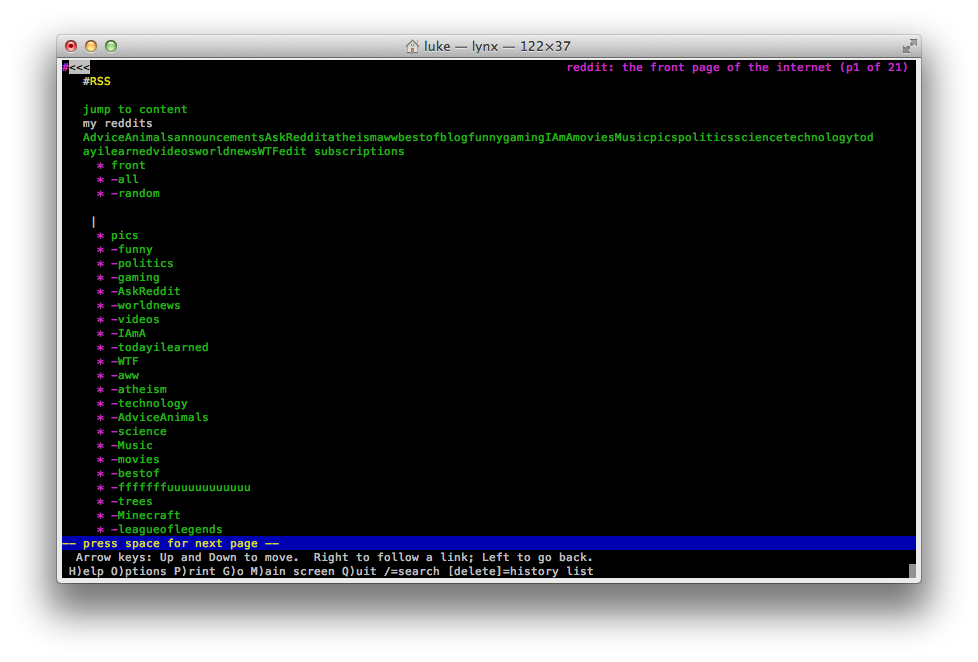Visit the '-technology' subreddit link
Screen dimensions: 978x662
pos(149,404)
